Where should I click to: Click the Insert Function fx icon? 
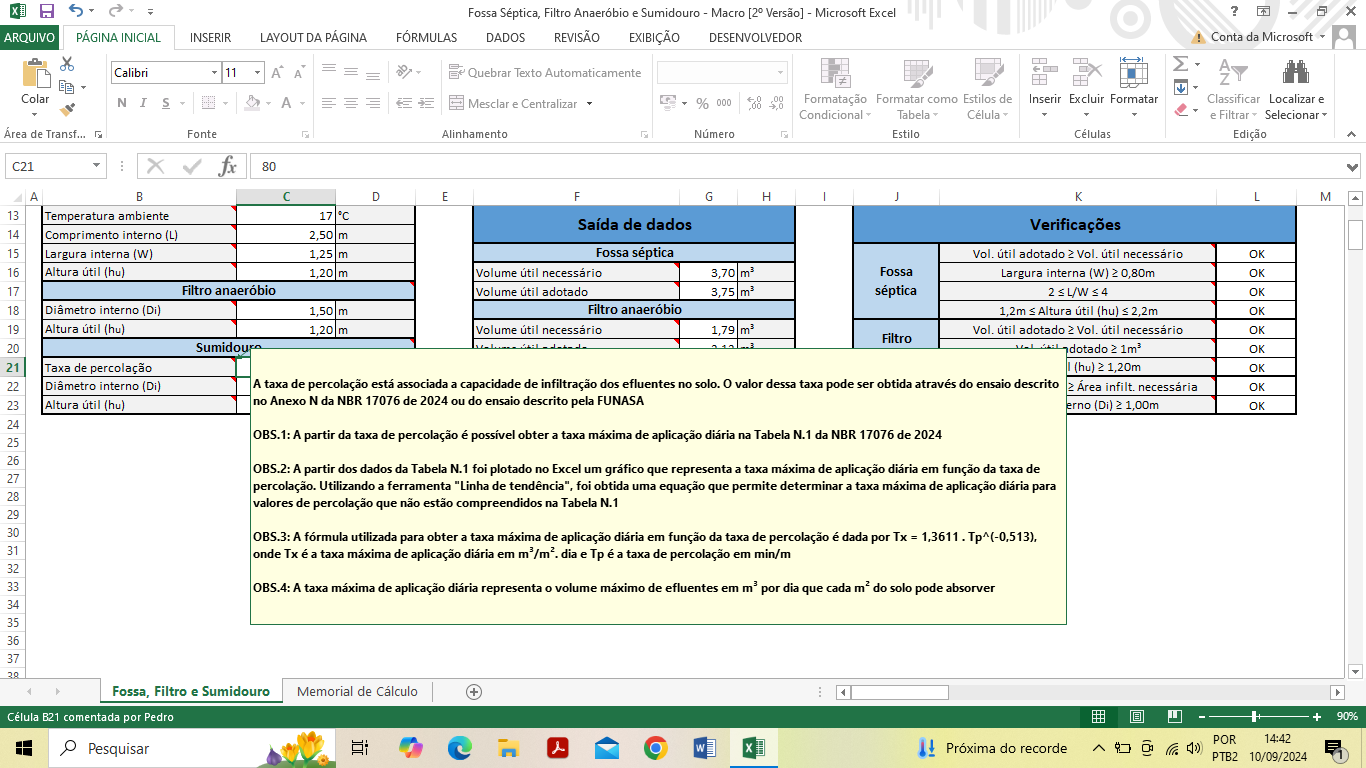tap(228, 166)
